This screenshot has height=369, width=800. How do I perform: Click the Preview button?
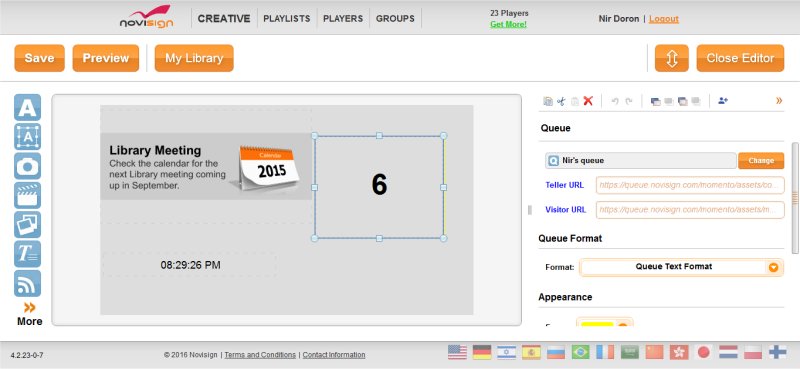pyautogui.click(x=106, y=58)
